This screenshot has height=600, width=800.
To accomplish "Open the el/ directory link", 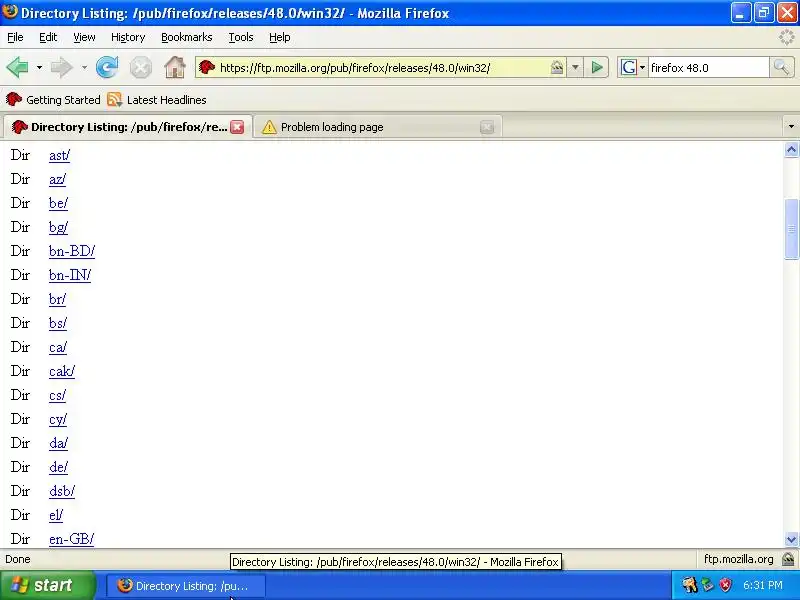I will 56,515.
